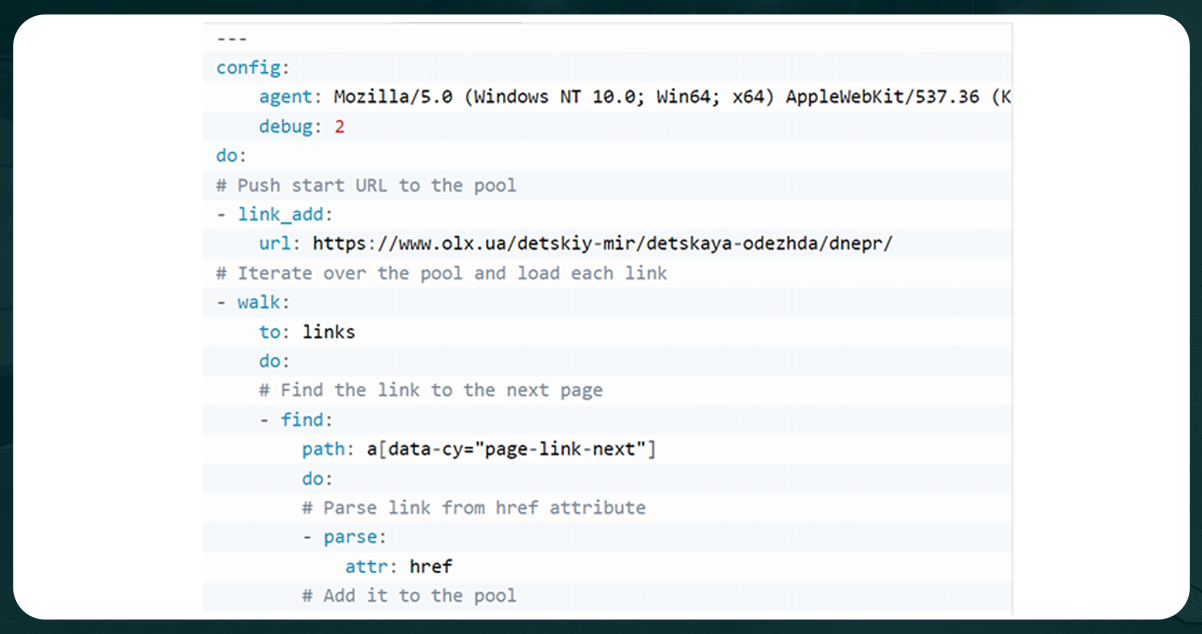Open the olx.ua detskaya-odezhda URL

coord(602,242)
